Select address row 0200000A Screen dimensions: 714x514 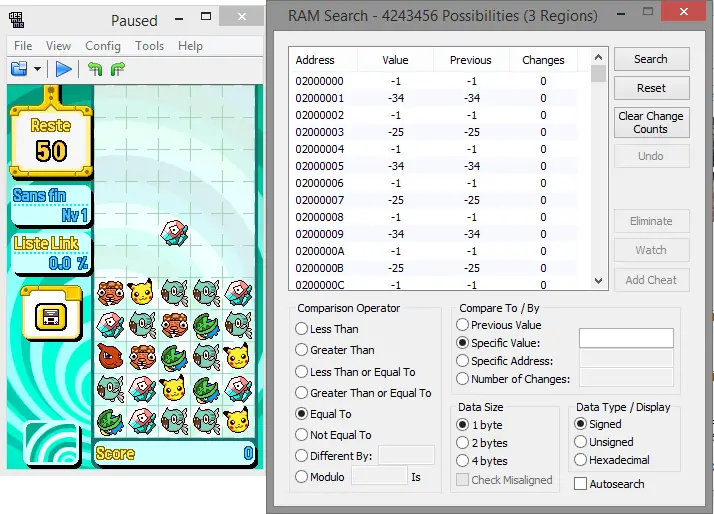point(433,251)
